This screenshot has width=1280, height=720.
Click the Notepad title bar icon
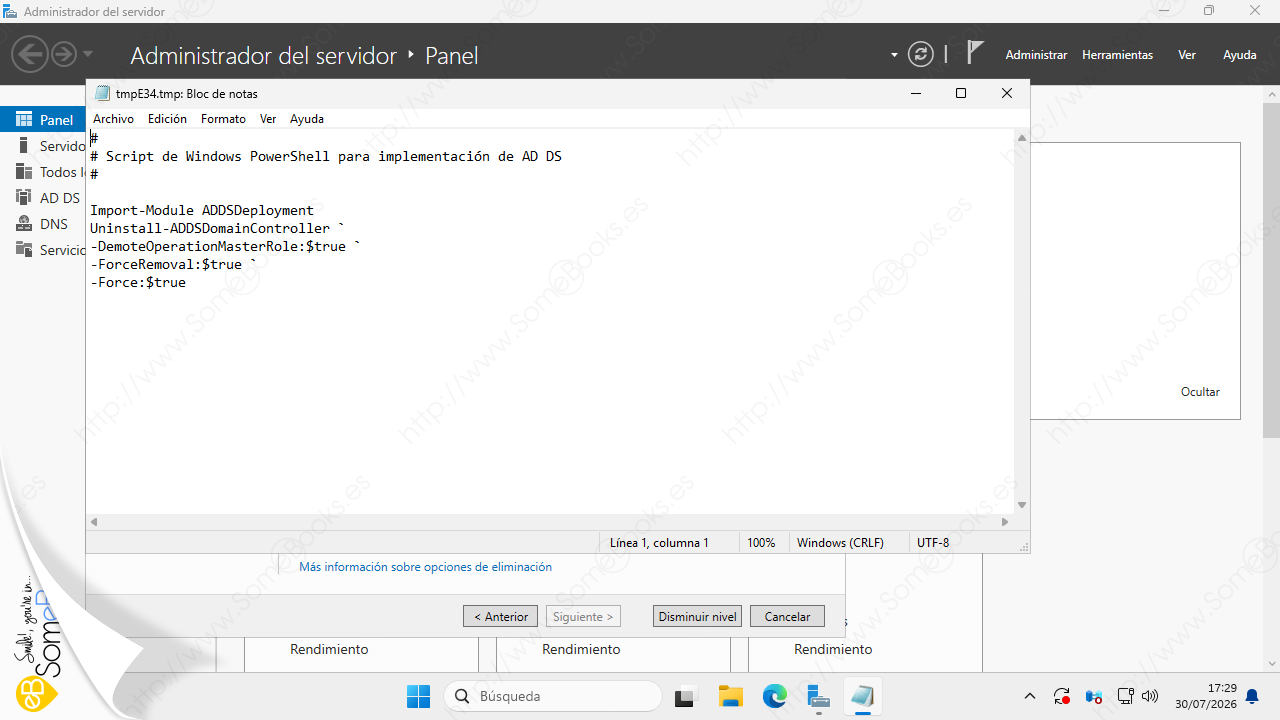tap(102, 93)
